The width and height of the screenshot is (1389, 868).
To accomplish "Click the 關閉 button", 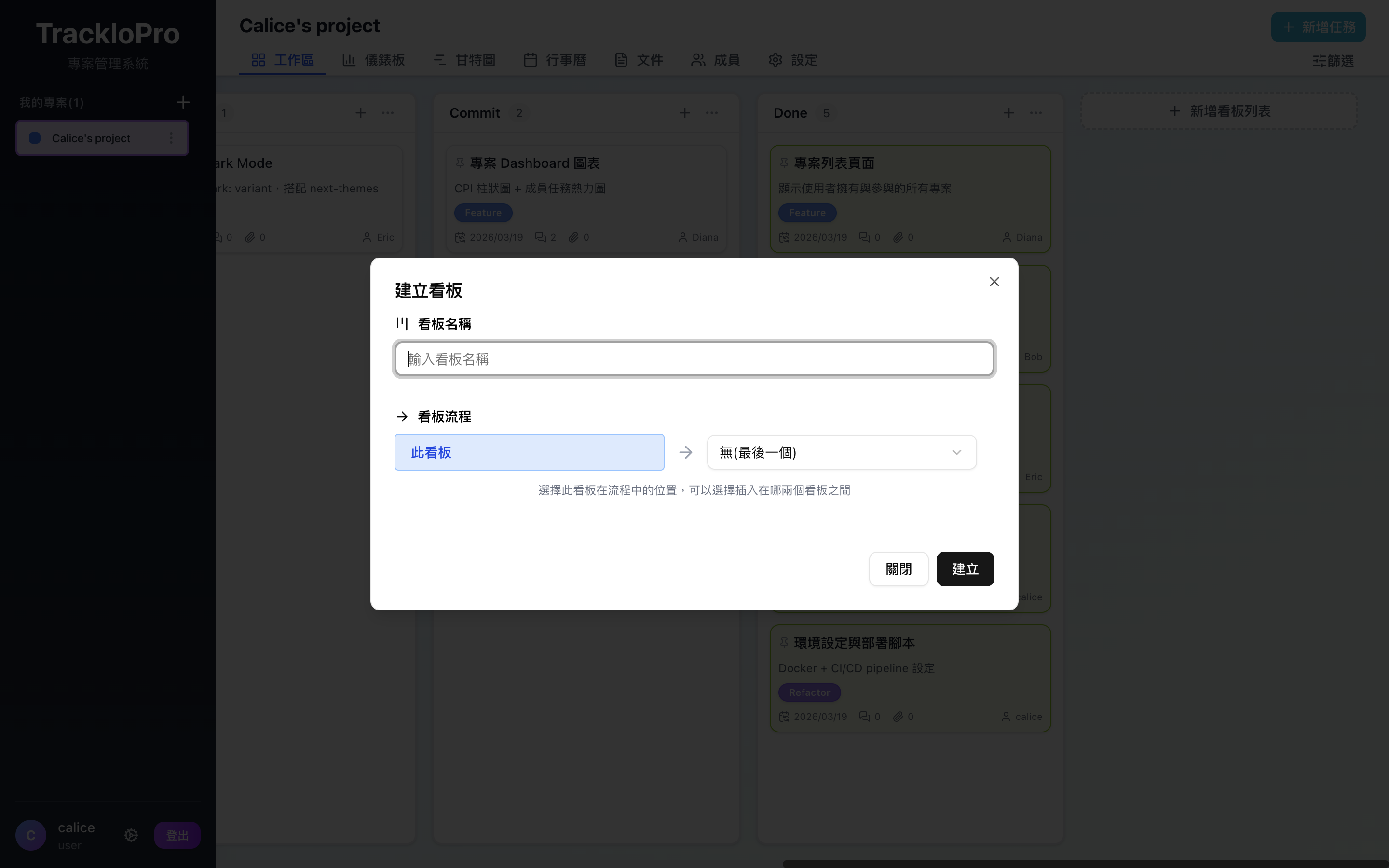I will (x=898, y=569).
